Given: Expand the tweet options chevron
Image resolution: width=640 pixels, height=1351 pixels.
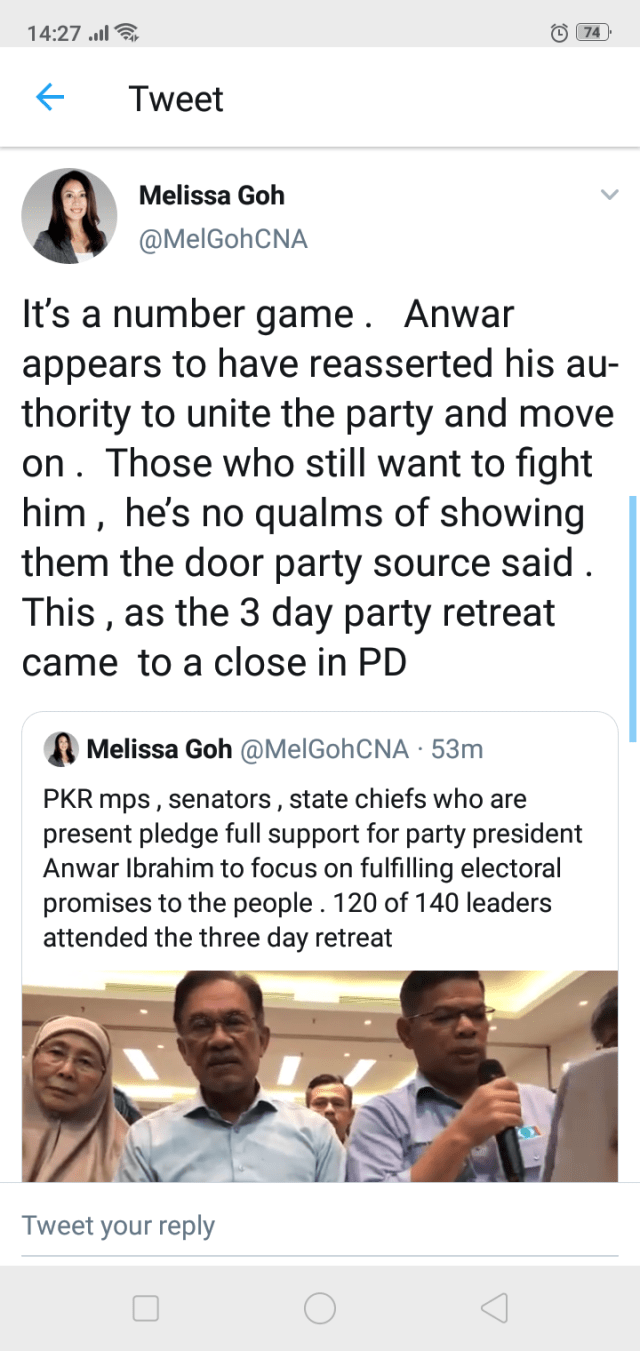Looking at the screenshot, I should coord(609,195).
